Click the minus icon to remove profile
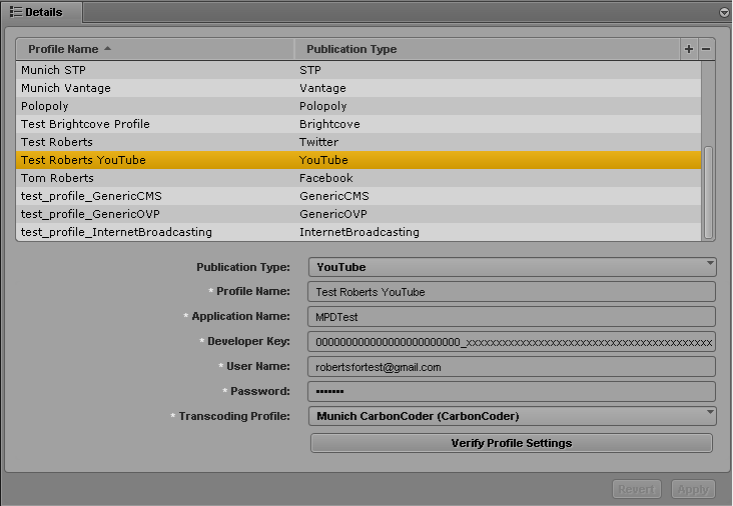The image size is (733, 506). tap(706, 49)
